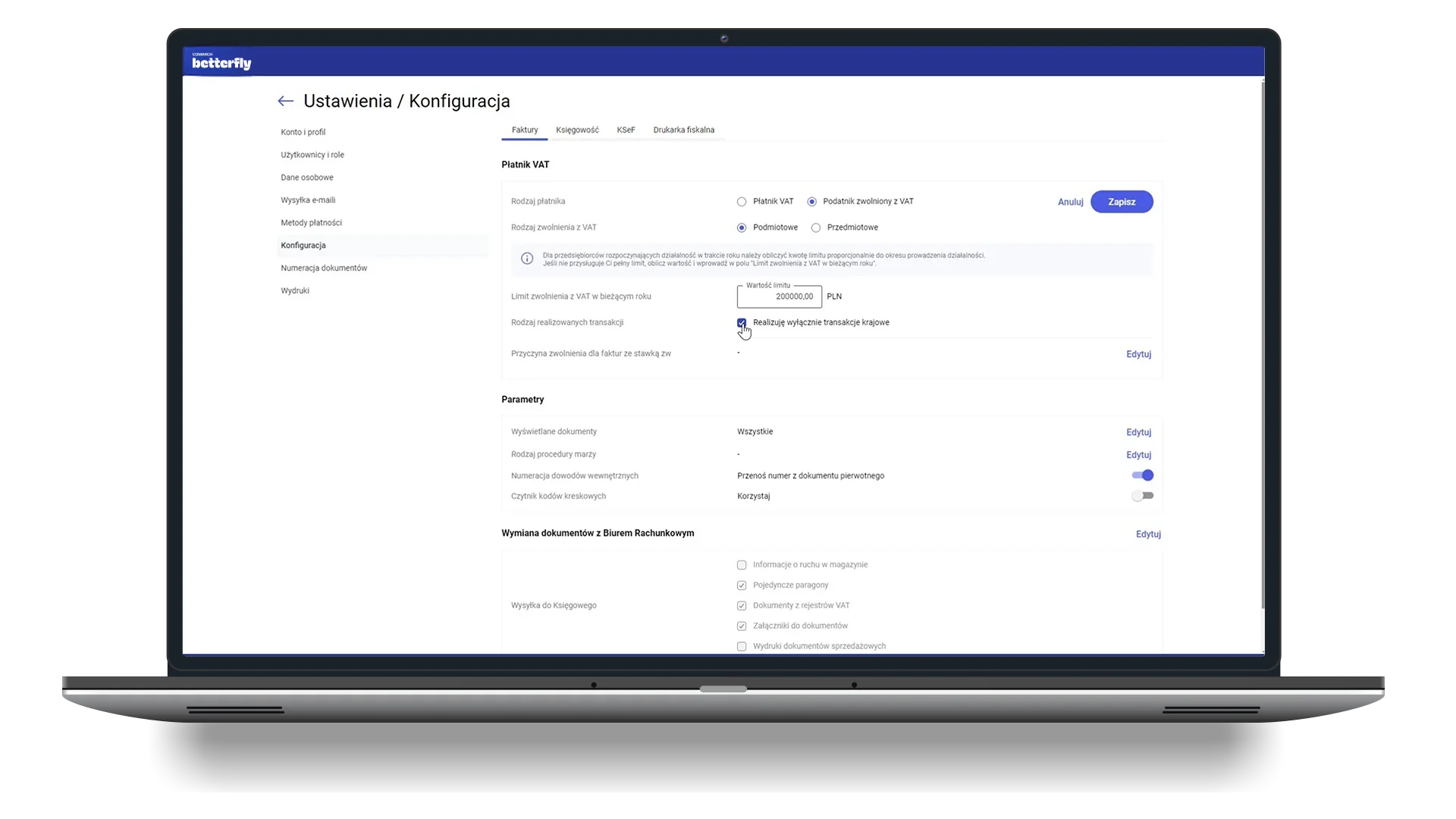
Task: Open the Drukarka fiskalna tab
Action: (x=683, y=130)
